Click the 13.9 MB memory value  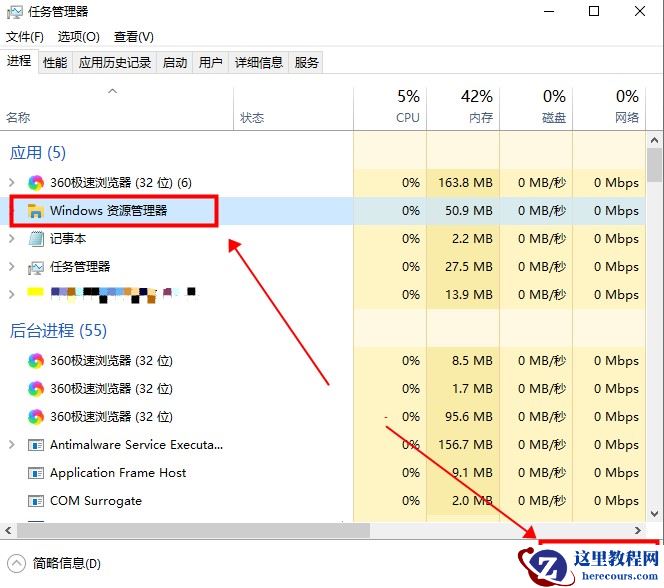pos(469,295)
